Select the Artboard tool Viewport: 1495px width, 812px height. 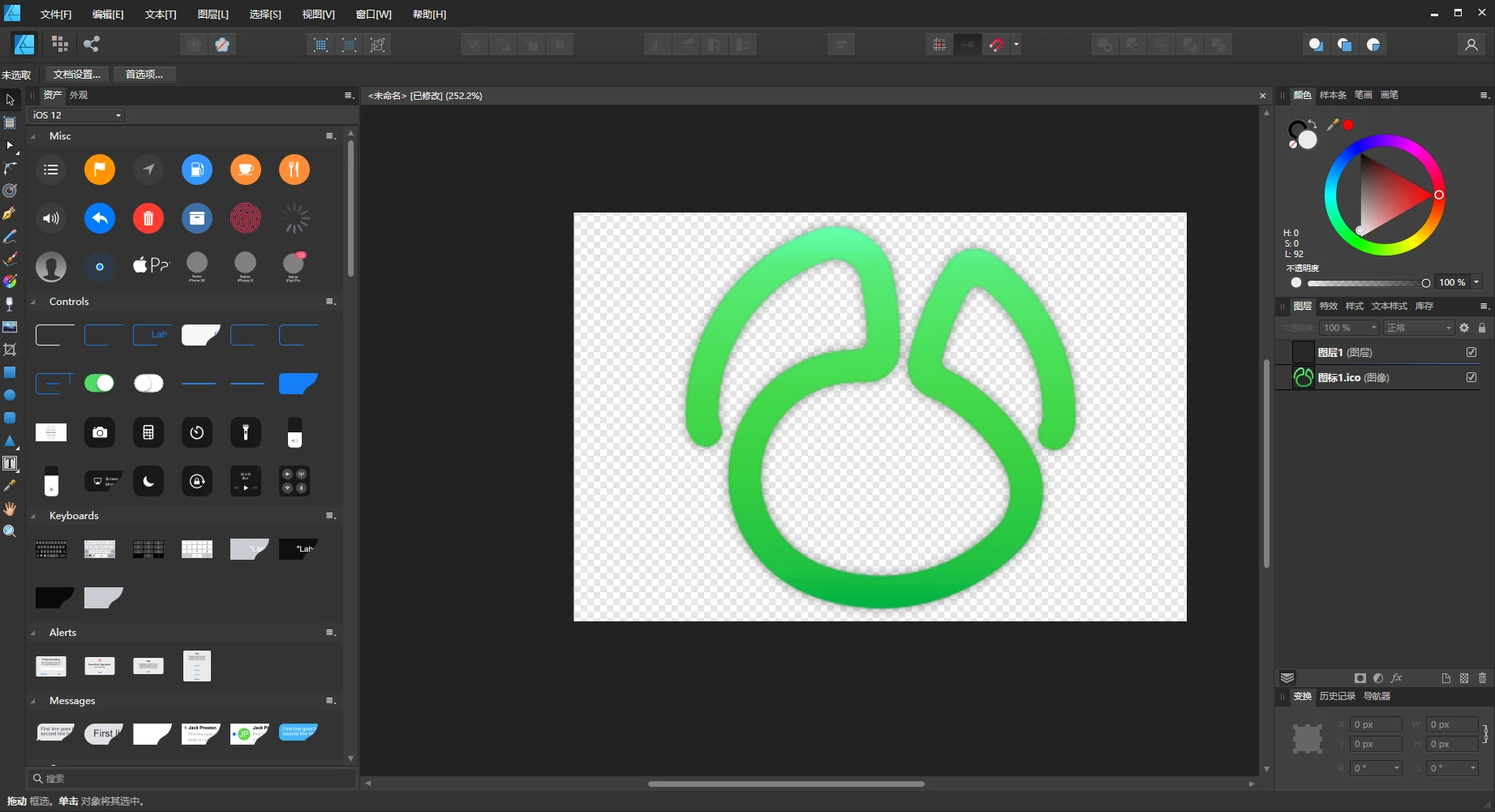click(x=10, y=122)
